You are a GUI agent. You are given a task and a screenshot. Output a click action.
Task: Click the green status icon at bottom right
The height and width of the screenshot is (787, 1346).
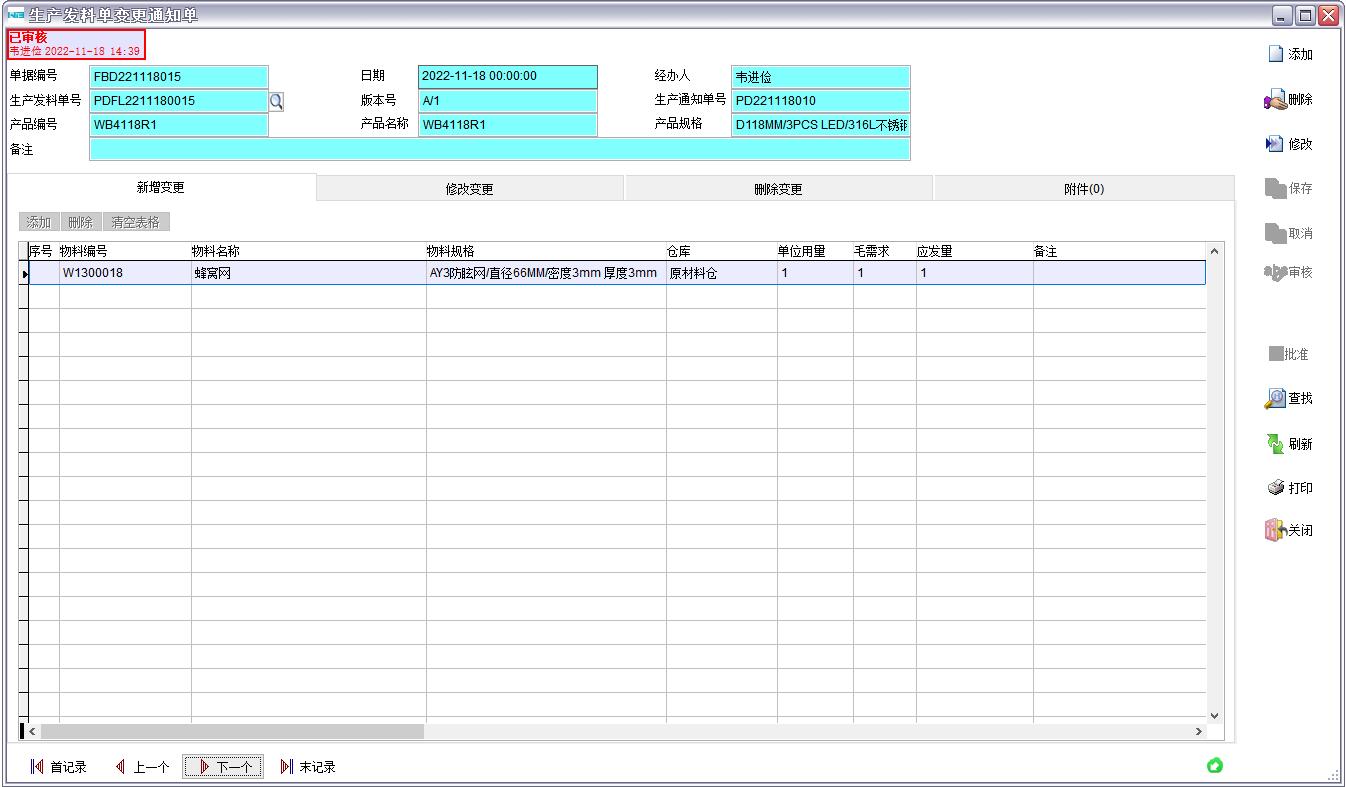click(x=1215, y=766)
